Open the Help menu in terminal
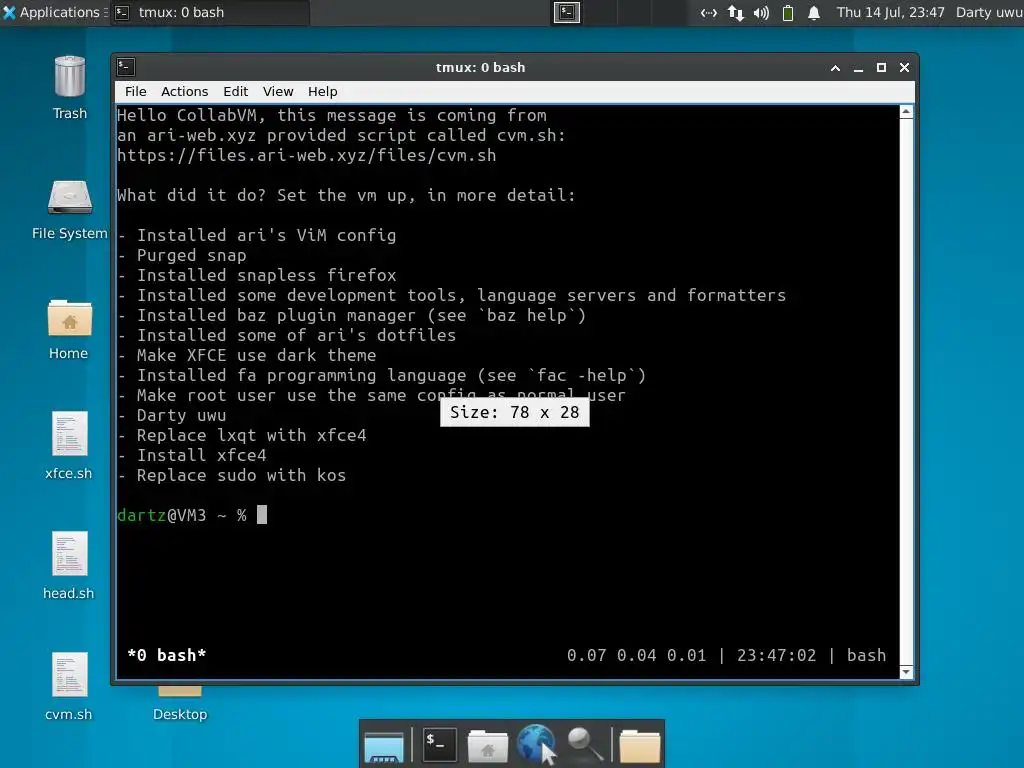This screenshot has height=768, width=1024. (323, 91)
